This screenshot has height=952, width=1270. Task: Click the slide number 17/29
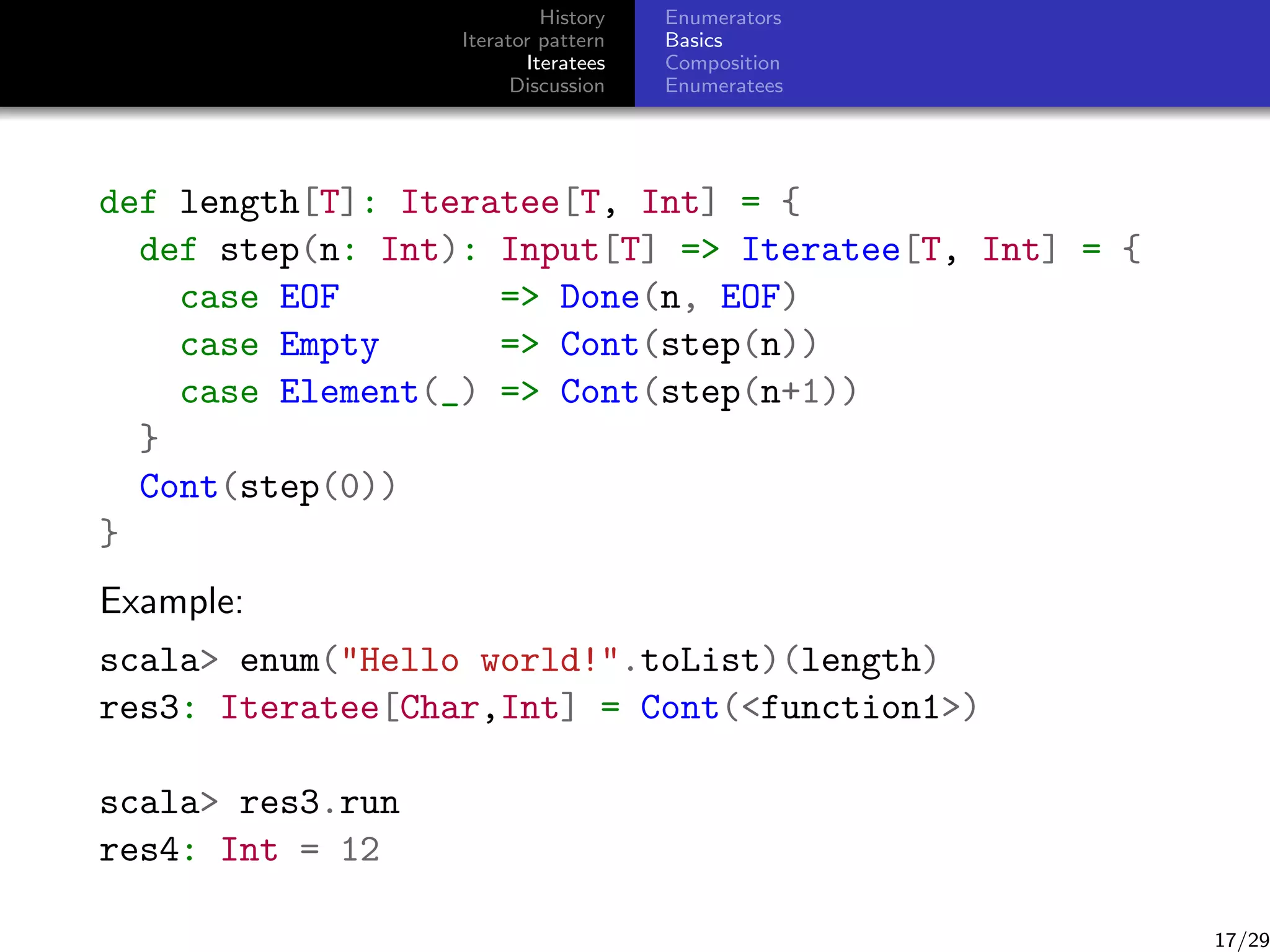(x=1241, y=940)
